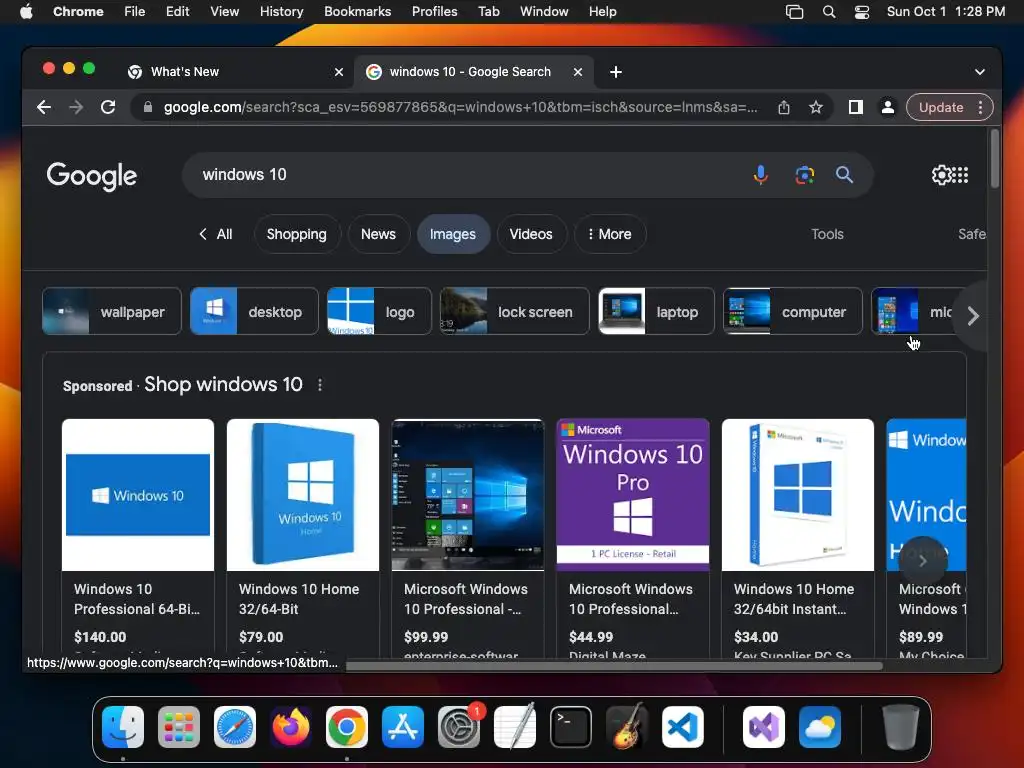Switch to the News tab

[378, 234]
